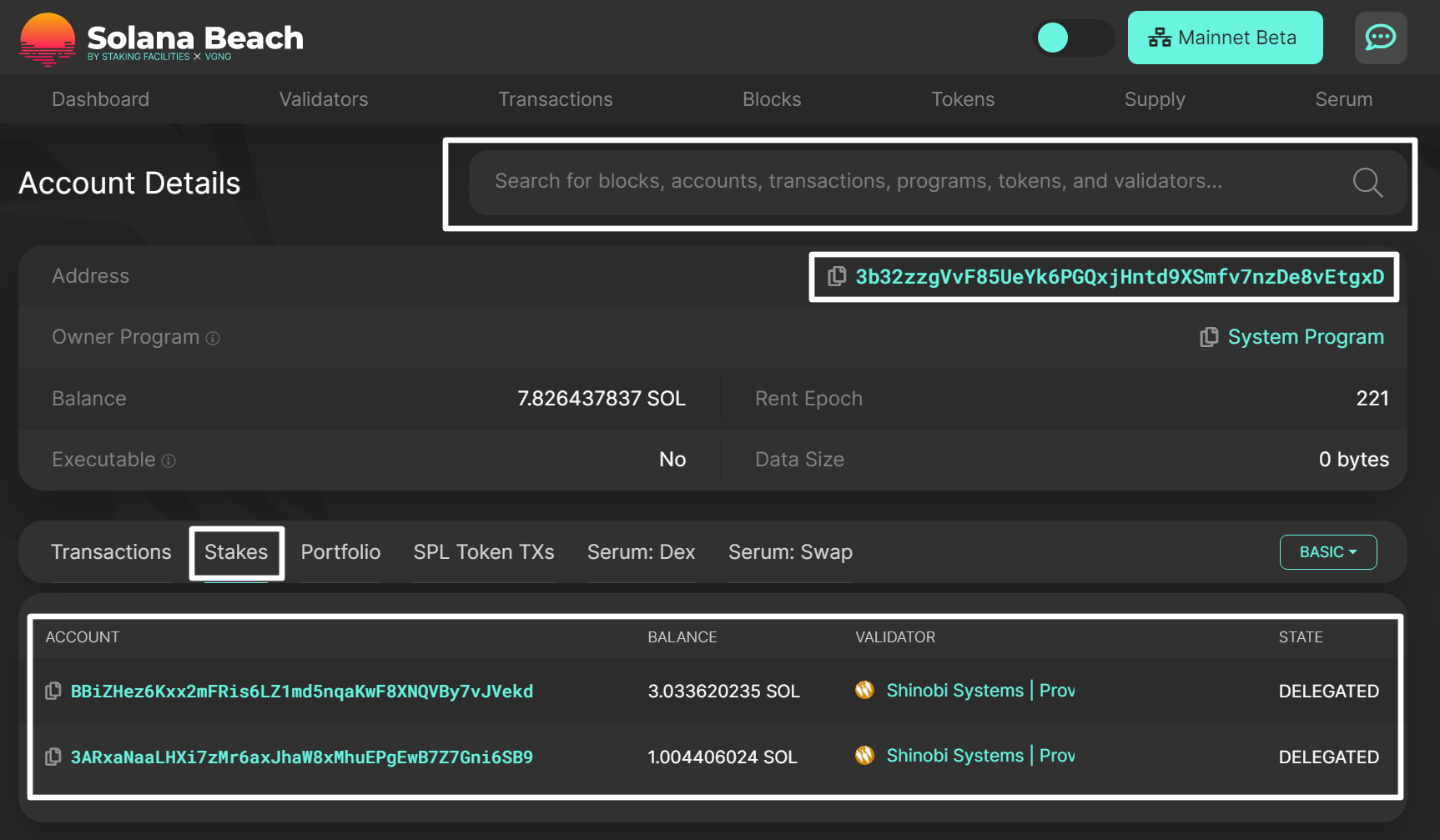Switch to Portfolio tab

(340, 552)
